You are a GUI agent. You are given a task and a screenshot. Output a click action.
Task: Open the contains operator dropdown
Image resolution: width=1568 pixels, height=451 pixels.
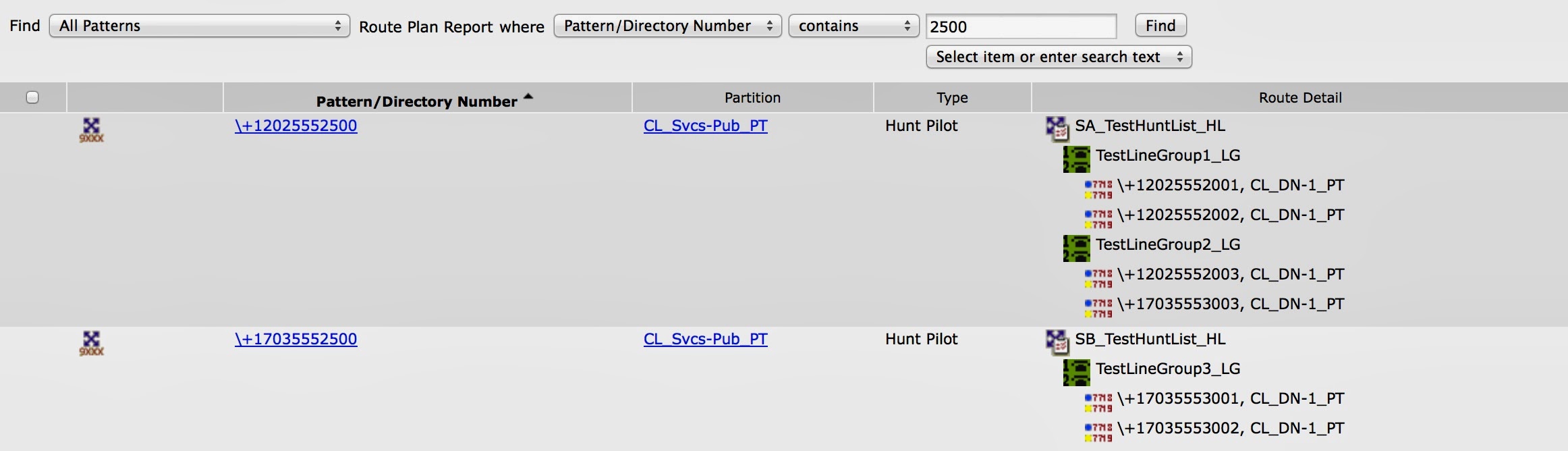click(x=853, y=26)
